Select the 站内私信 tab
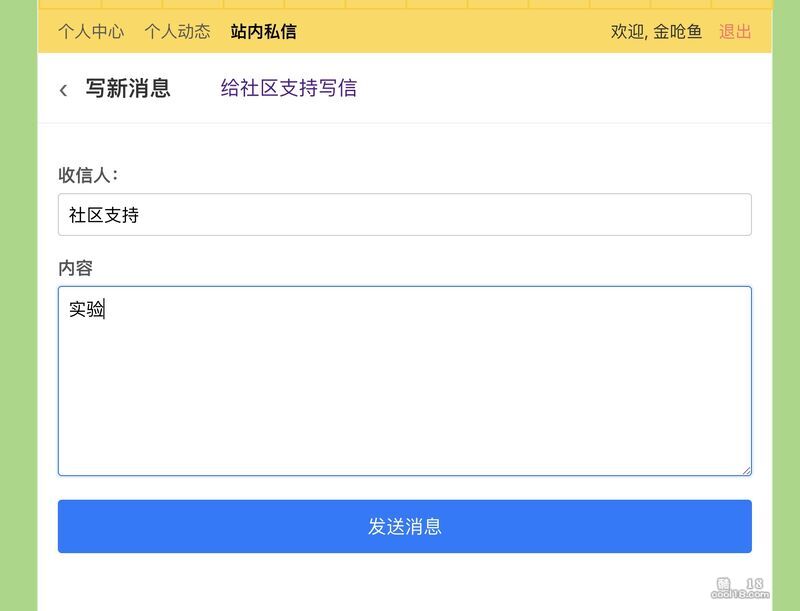 [x=263, y=31]
